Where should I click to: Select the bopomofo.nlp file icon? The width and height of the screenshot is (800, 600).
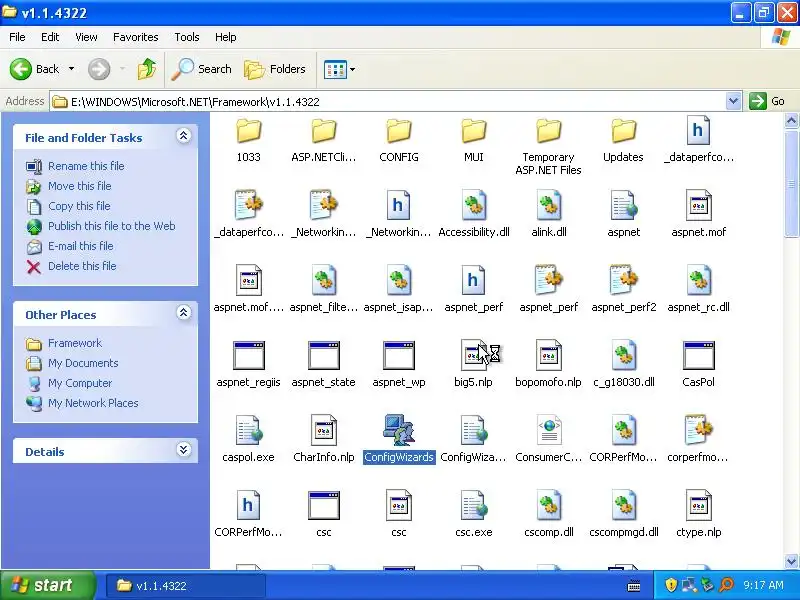click(x=548, y=355)
